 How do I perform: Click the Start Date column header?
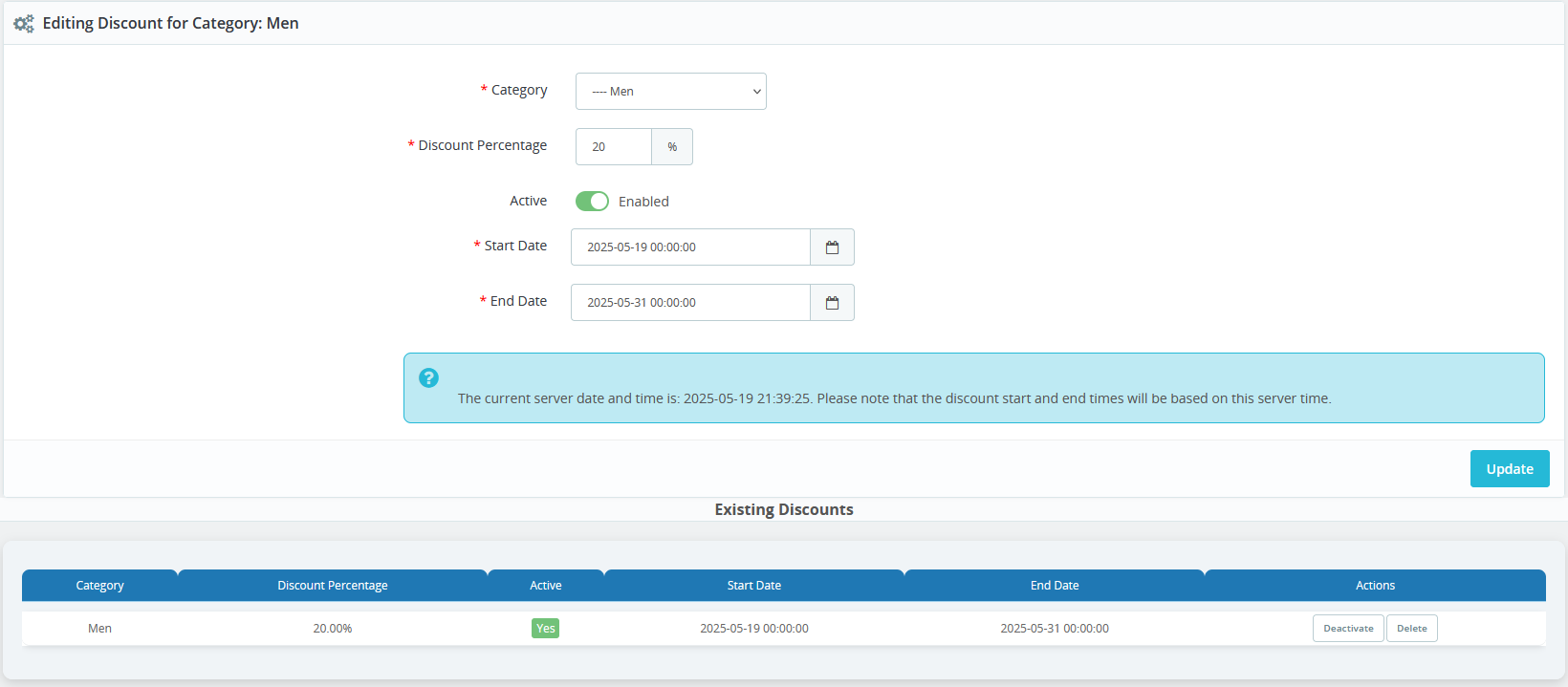click(x=753, y=586)
